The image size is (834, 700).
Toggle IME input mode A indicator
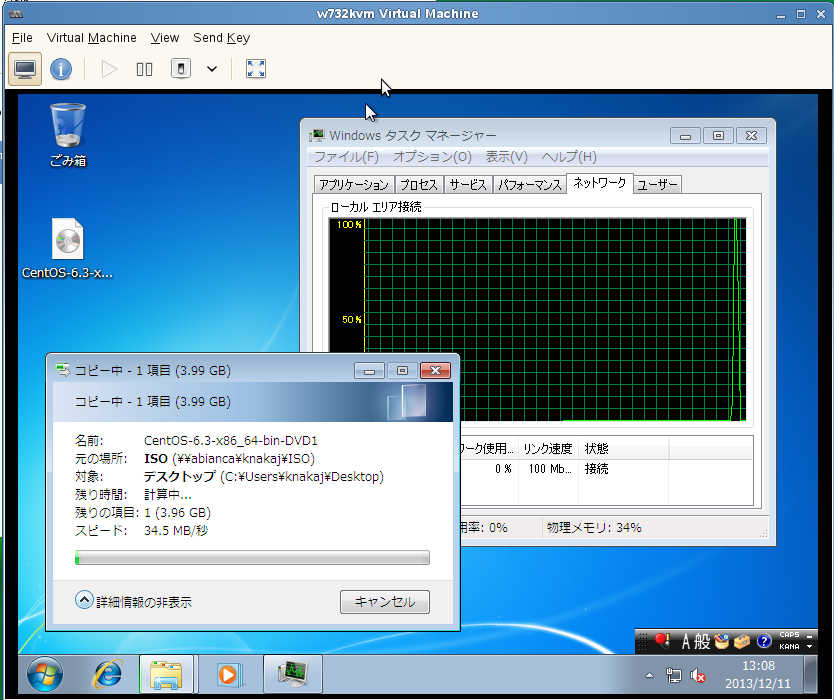[686, 641]
